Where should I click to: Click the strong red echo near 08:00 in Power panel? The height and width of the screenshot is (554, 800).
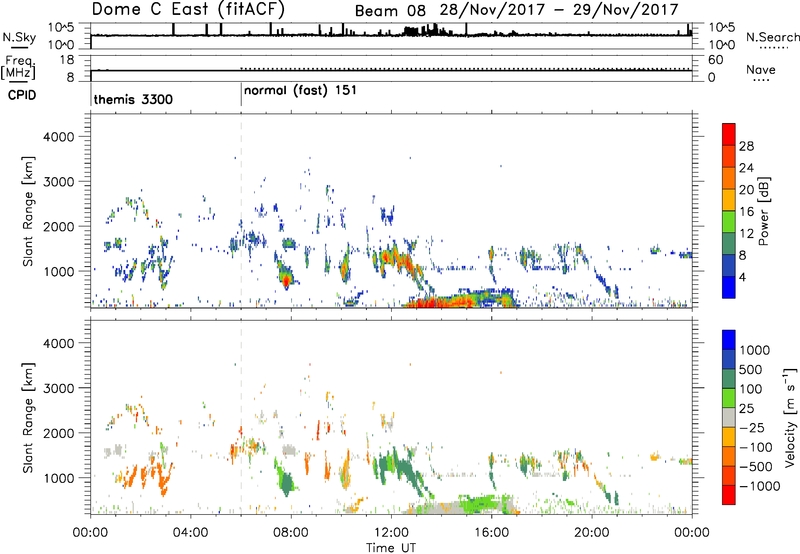pos(286,280)
